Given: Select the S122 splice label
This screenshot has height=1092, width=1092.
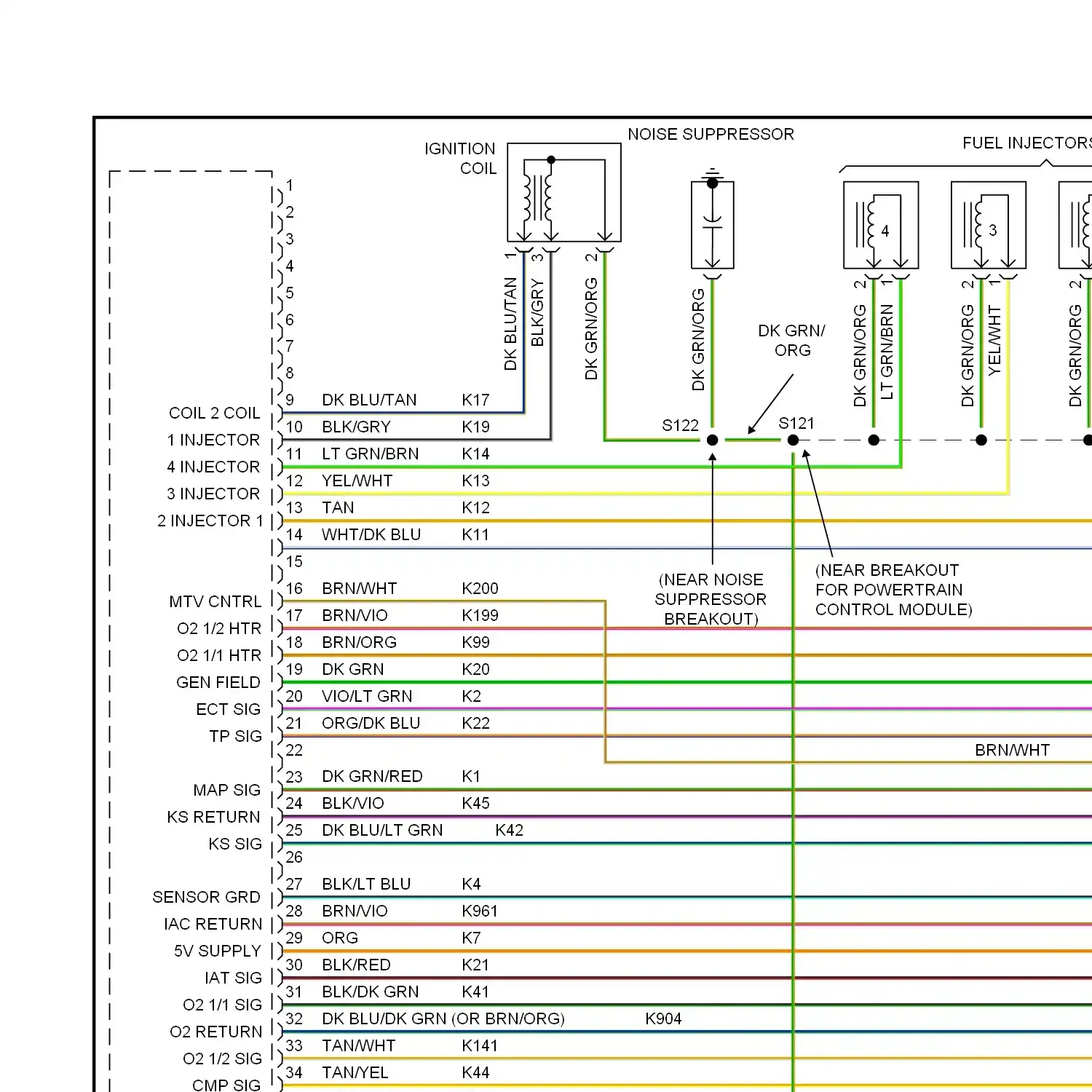Looking at the screenshot, I should [680, 425].
